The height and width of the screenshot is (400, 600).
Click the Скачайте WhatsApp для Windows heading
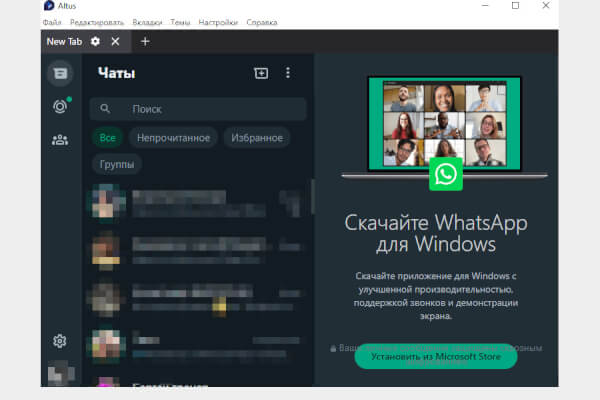click(x=436, y=233)
